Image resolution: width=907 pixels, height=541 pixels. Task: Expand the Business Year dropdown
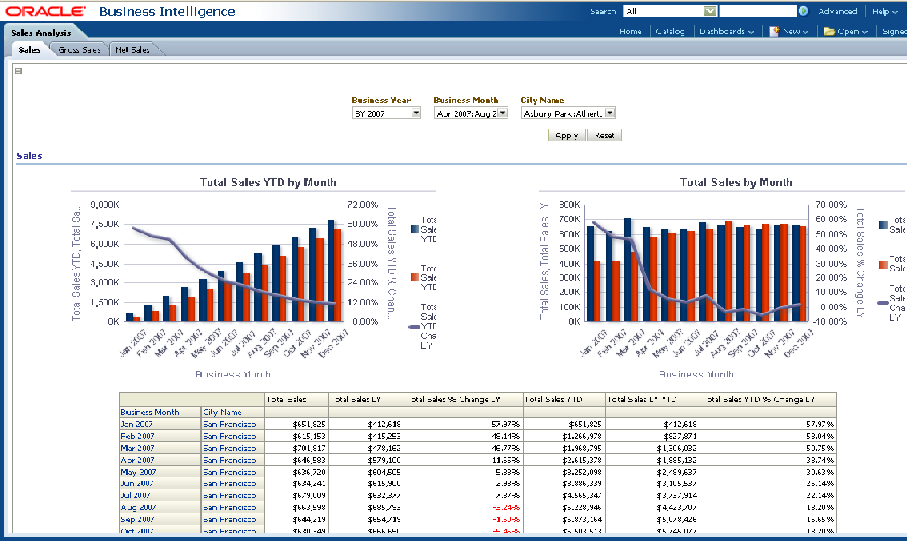416,113
